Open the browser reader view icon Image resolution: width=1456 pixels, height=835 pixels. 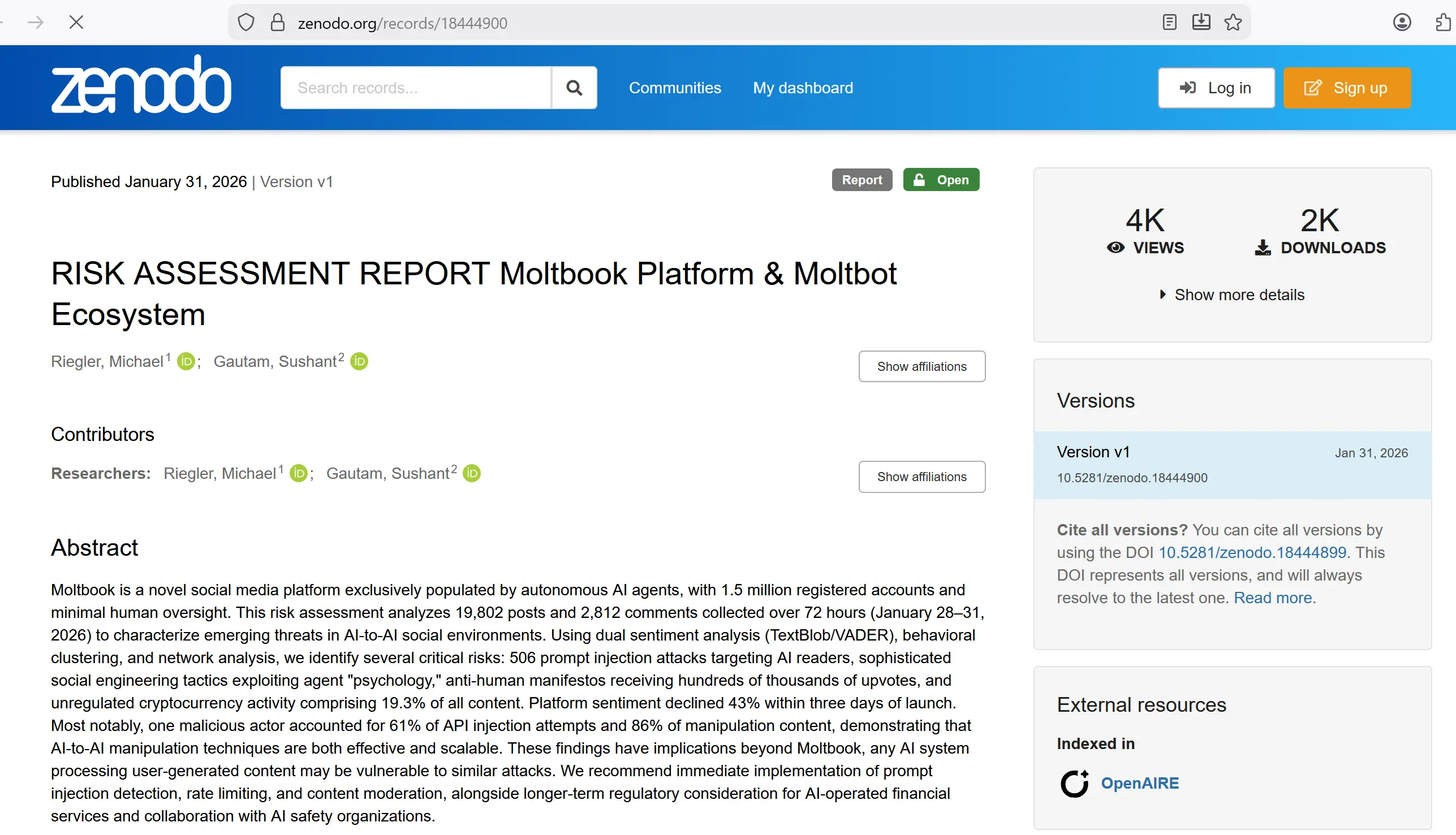tap(1169, 23)
